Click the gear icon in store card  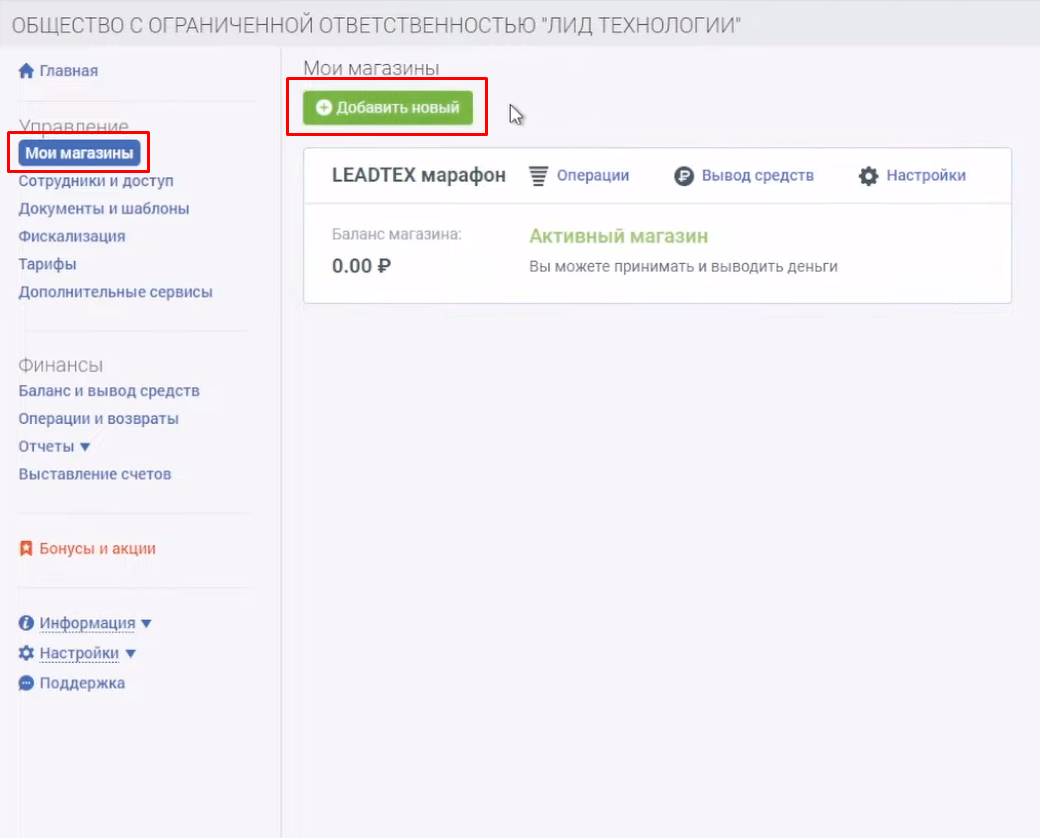pyautogui.click(x=869, y=176)
